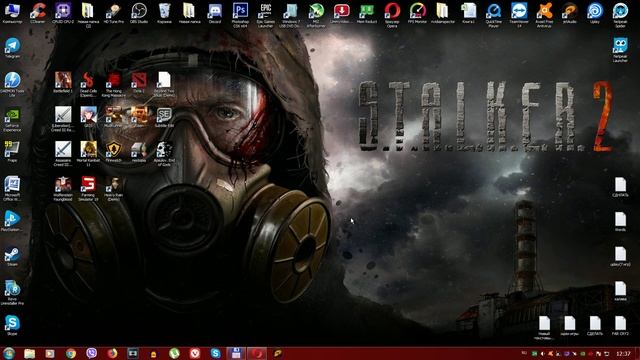Image resolution: width=640 pixels, height=360 pixels.
Task: Open the CCleaner desktop shortcut
Action: click(x=38, y=13)
